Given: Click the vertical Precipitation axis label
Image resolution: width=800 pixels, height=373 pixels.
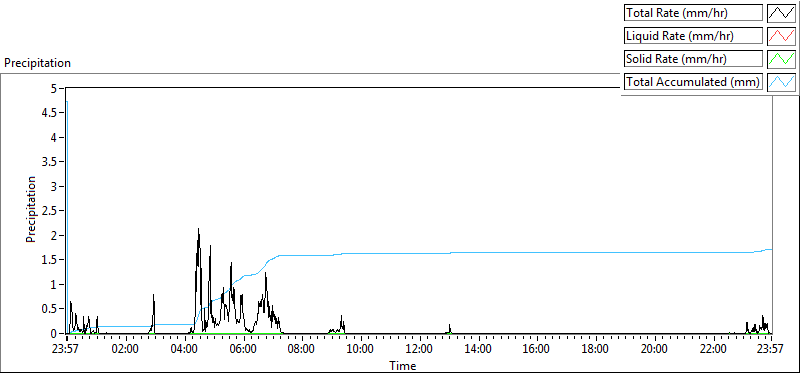Looking at the screenshot, I should click(x=31, y=209).
